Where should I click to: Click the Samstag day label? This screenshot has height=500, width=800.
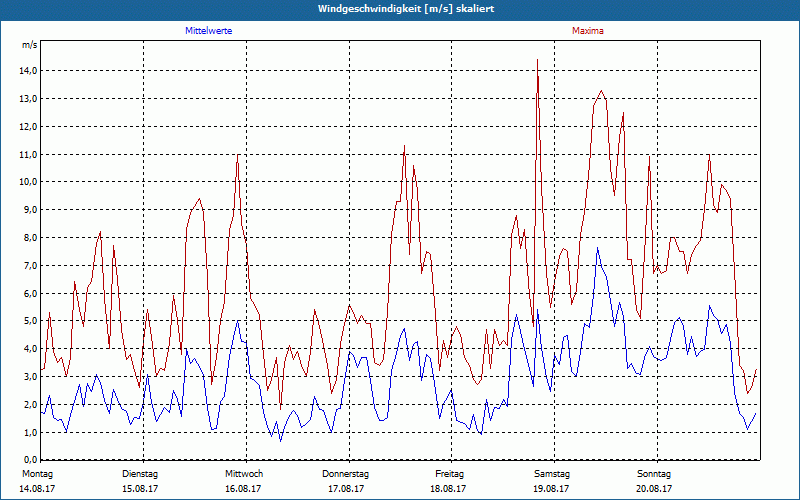pos(552,474)
